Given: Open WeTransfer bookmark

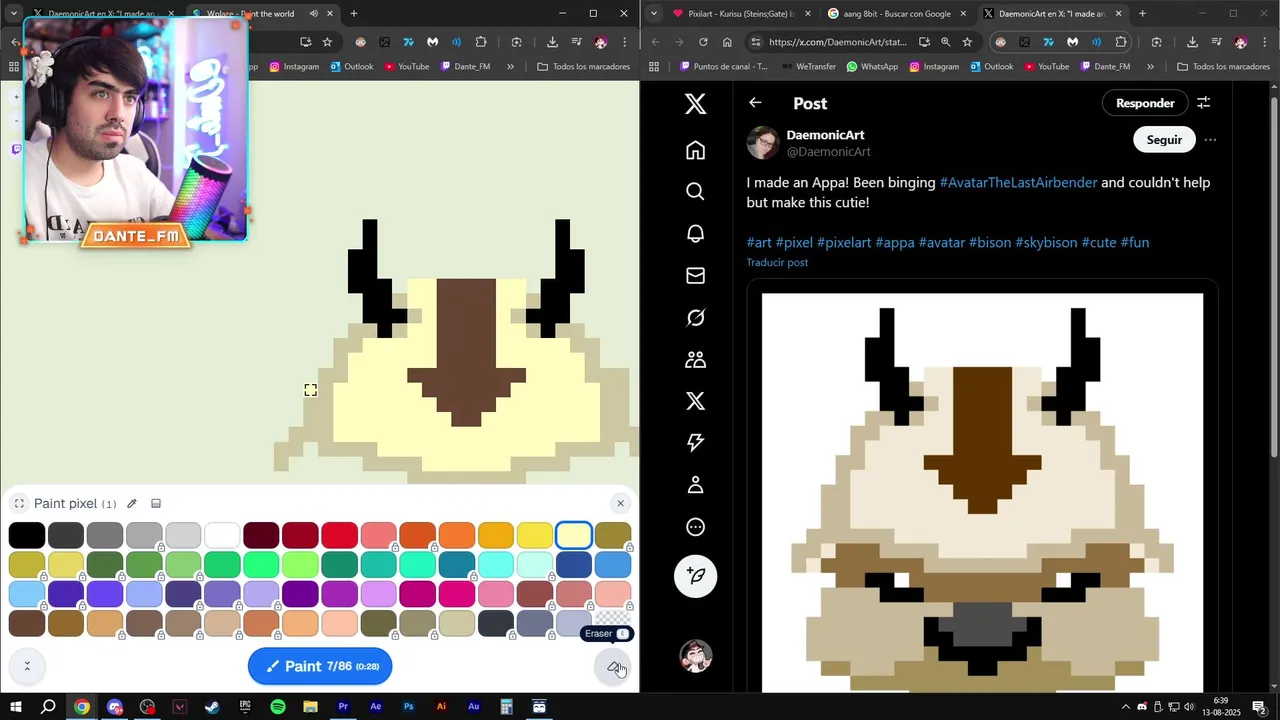Looking at the screenshot, I should point(807,67).
